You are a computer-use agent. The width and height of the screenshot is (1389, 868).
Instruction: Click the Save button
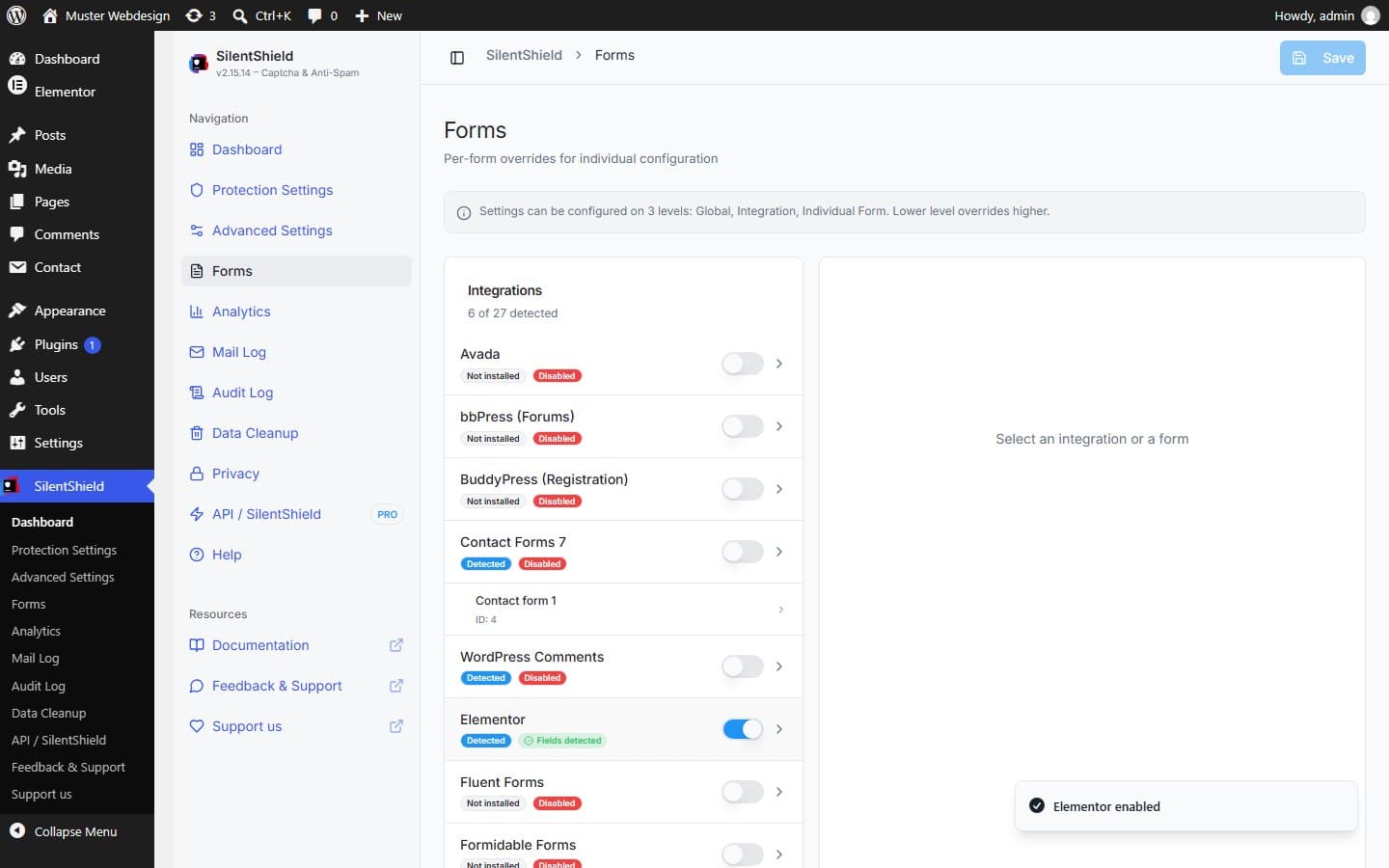(x=1322, y=58)
